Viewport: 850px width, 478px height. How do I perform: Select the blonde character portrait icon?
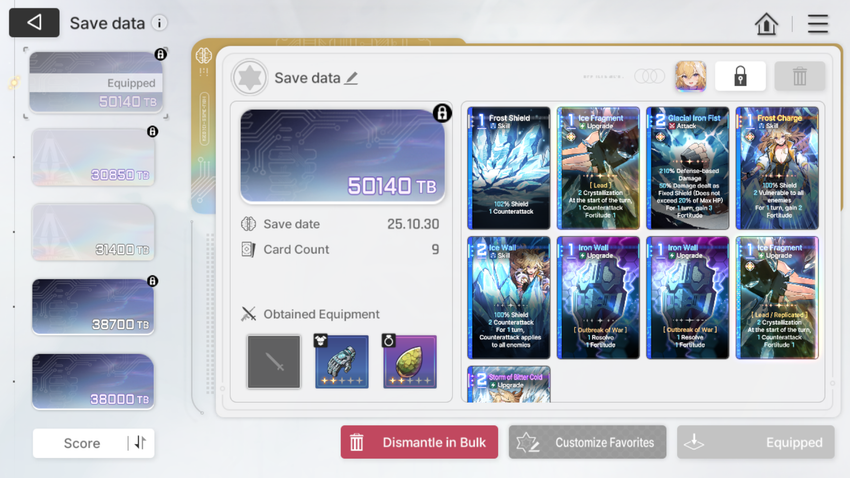pyautogui.click(x=690, y=76)
